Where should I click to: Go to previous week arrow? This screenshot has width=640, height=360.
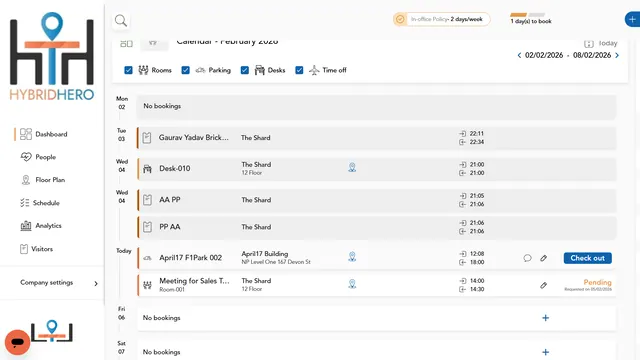519,55
